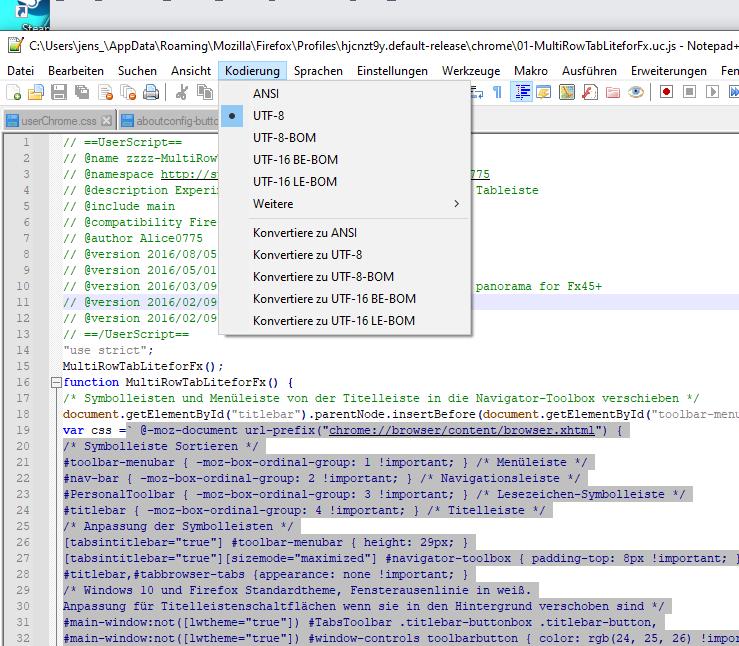The height and width of the screenshot is (646, 739).
Task: Toggle the indent guide toolbar button
Action: 521,93
